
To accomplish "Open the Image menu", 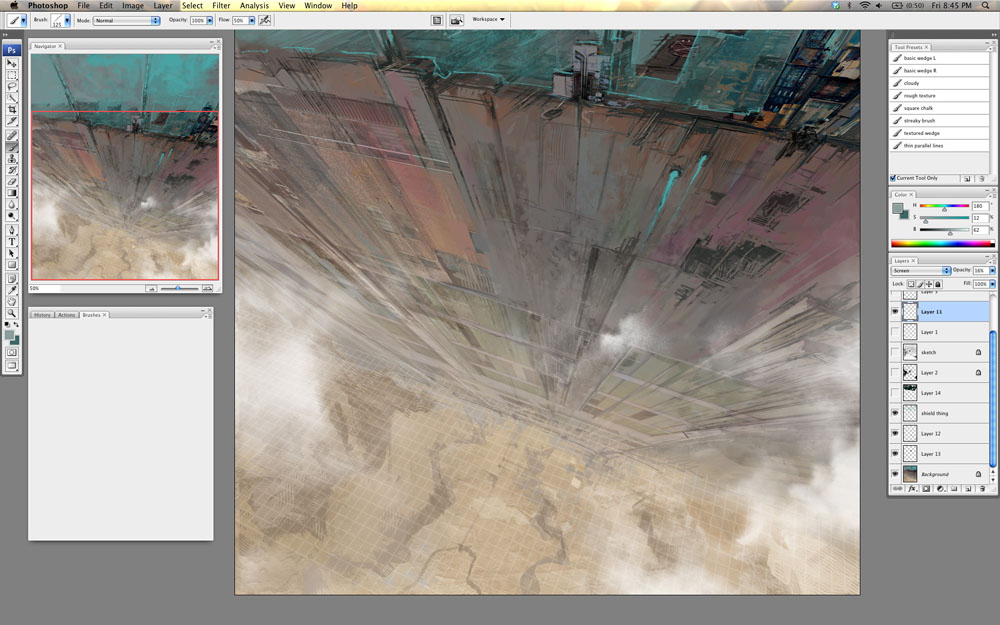I will (133, 5).
